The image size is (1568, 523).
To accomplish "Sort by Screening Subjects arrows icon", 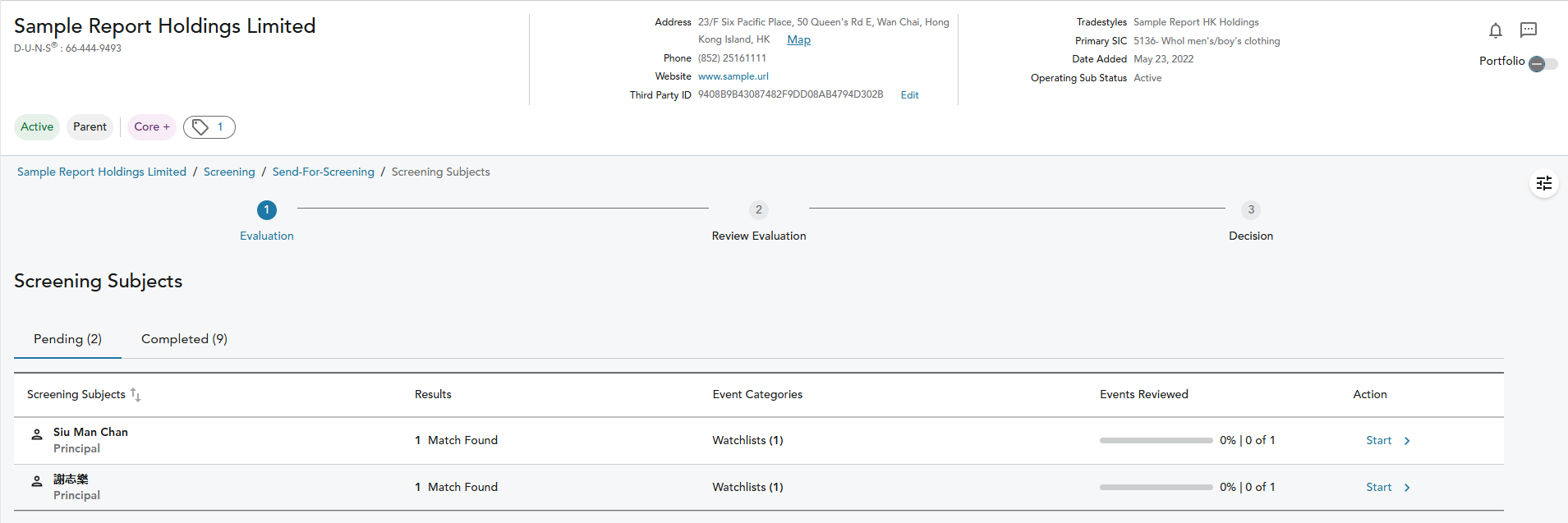I will 136,395.
